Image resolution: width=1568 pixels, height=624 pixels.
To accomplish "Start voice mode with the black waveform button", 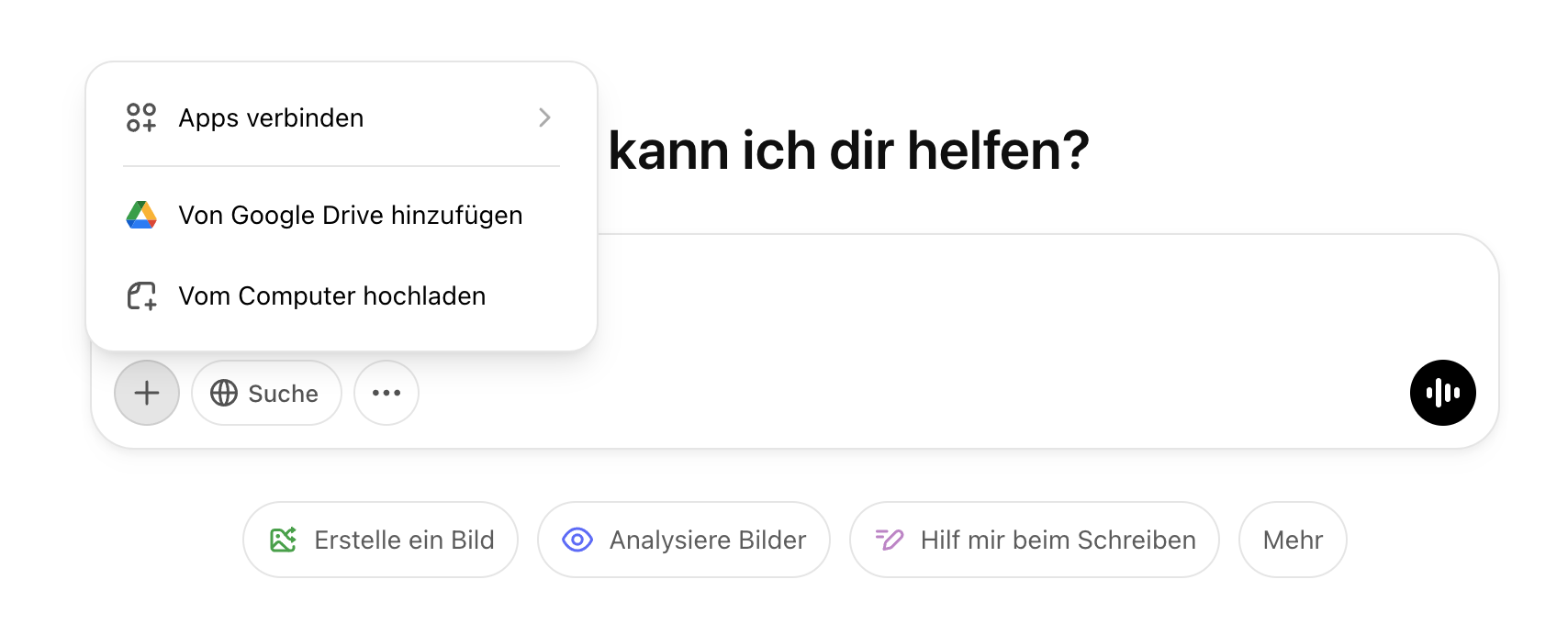I will [x=1442, y=393].
